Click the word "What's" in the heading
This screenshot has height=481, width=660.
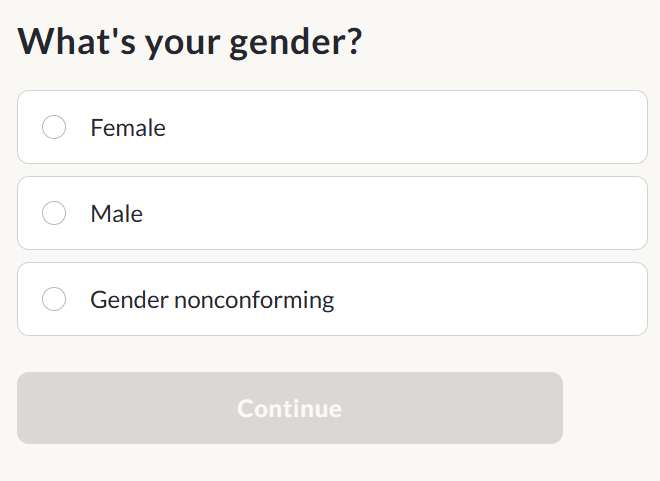(x=77, y=41)
